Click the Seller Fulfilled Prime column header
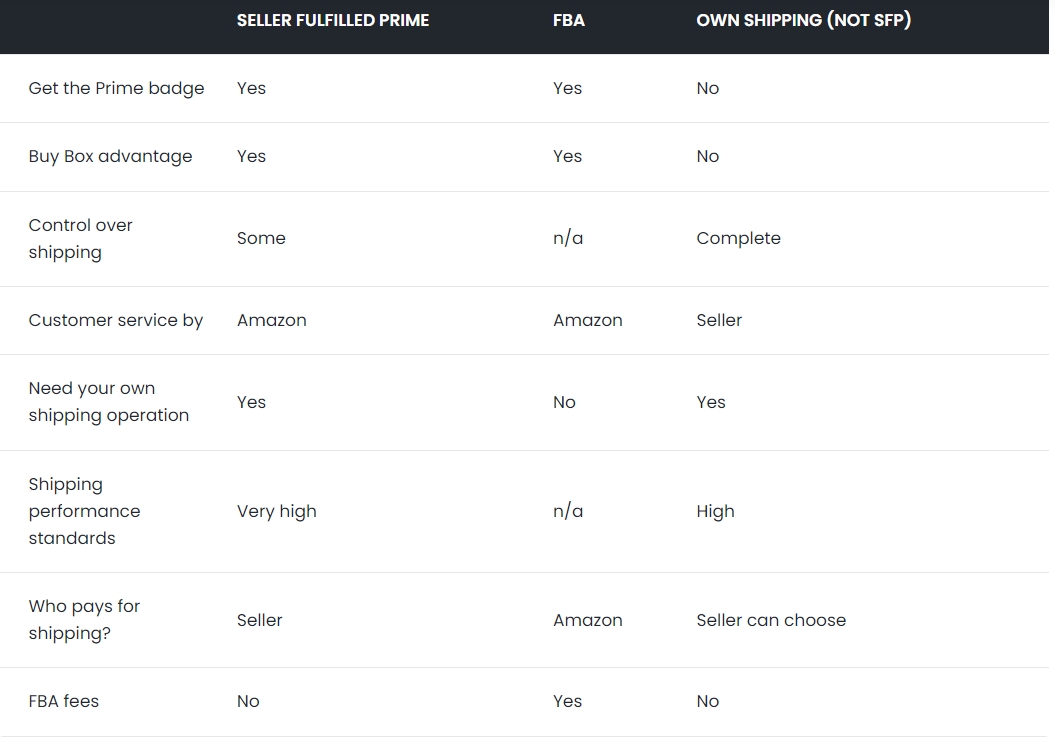Image resolution: width=1055 pixels, height=742 pixels. tap(332, 20)
